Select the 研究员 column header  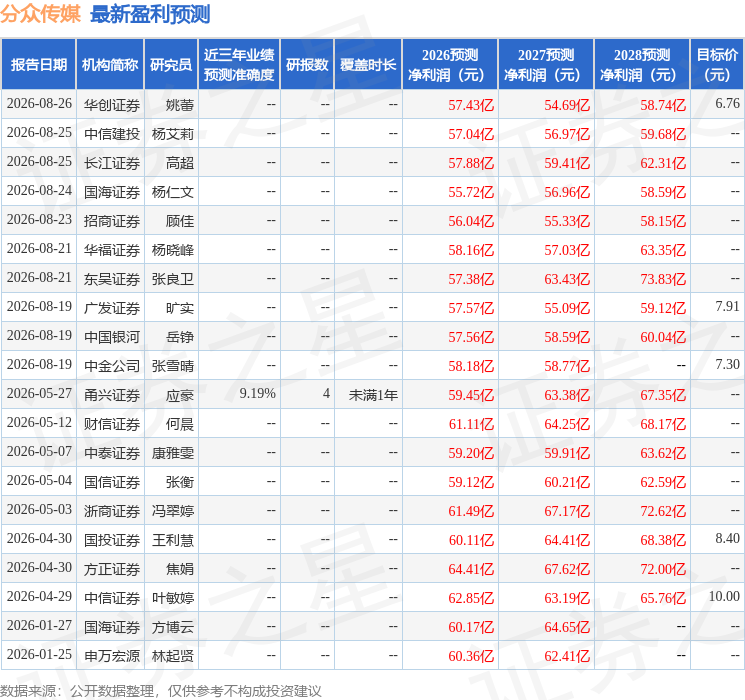[x=171, y=65]
